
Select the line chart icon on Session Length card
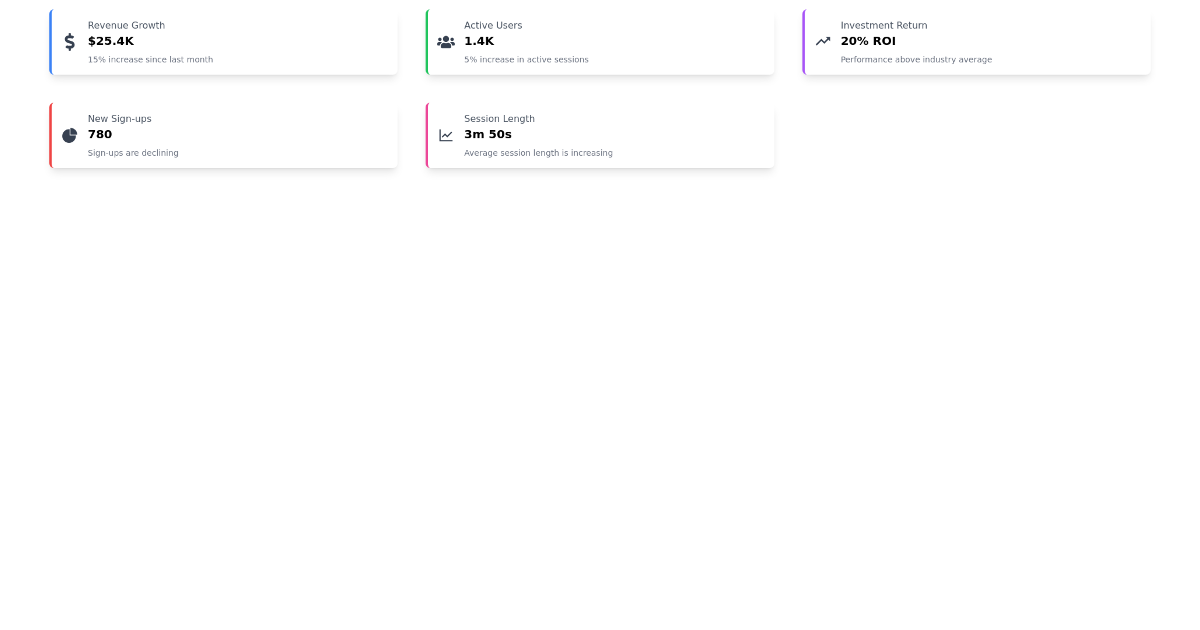pyautogui.click(x=446, y=135)
